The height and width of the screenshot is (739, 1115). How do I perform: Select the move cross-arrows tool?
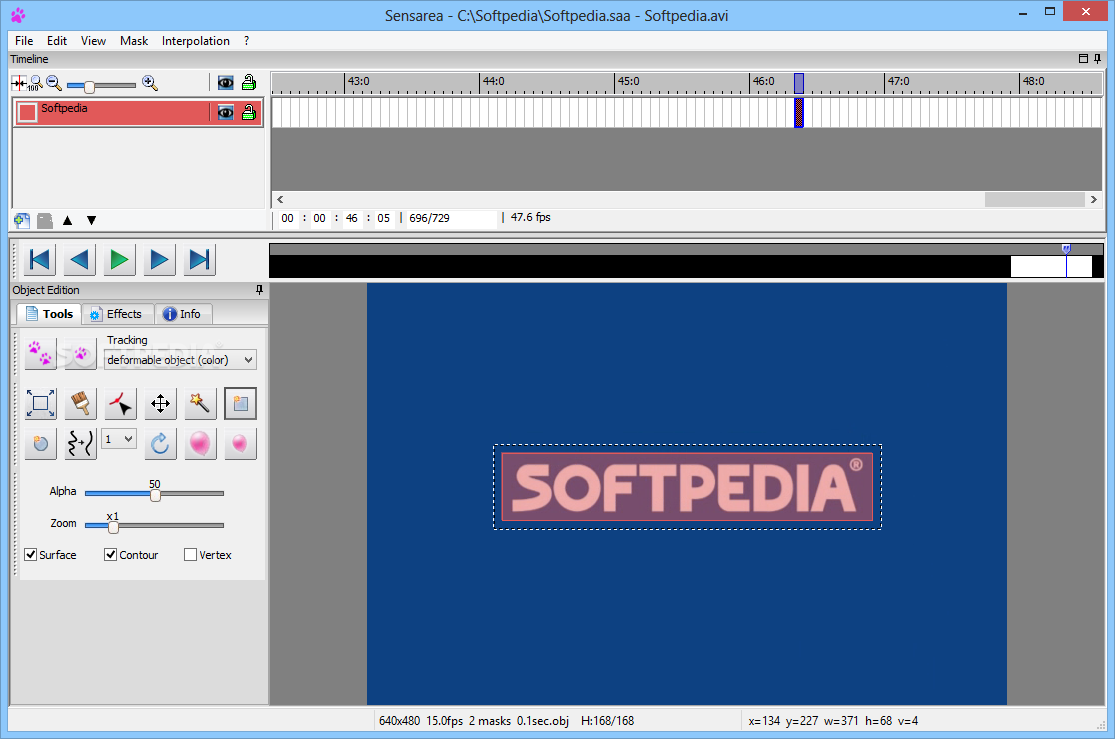point(161,404)
